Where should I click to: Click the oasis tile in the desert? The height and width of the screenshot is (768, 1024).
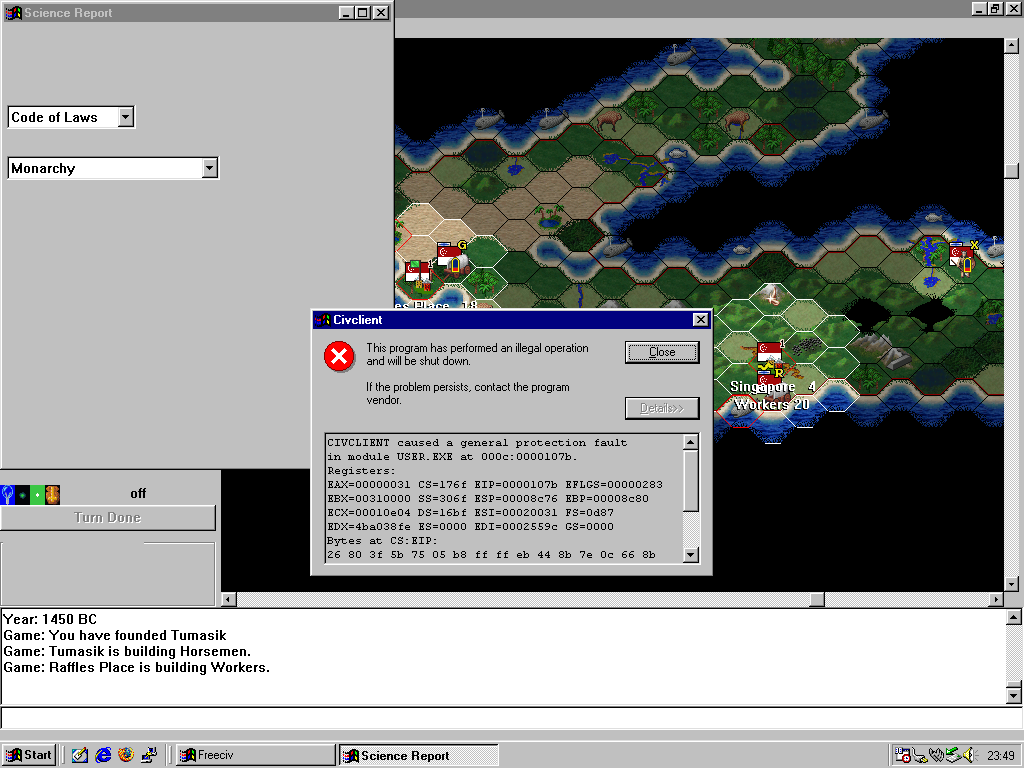[x=549, y=216]
